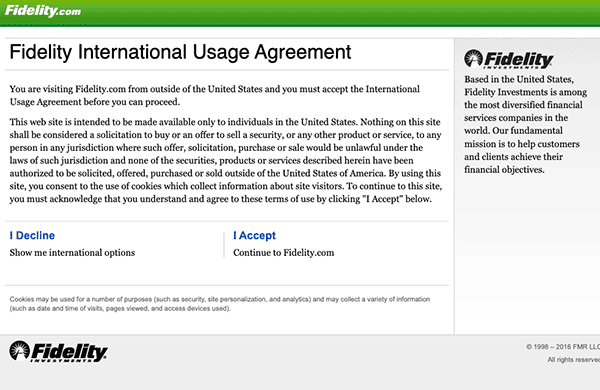
Task: Click the cookies disclaimer paragraph
Action: click(220, 304)
